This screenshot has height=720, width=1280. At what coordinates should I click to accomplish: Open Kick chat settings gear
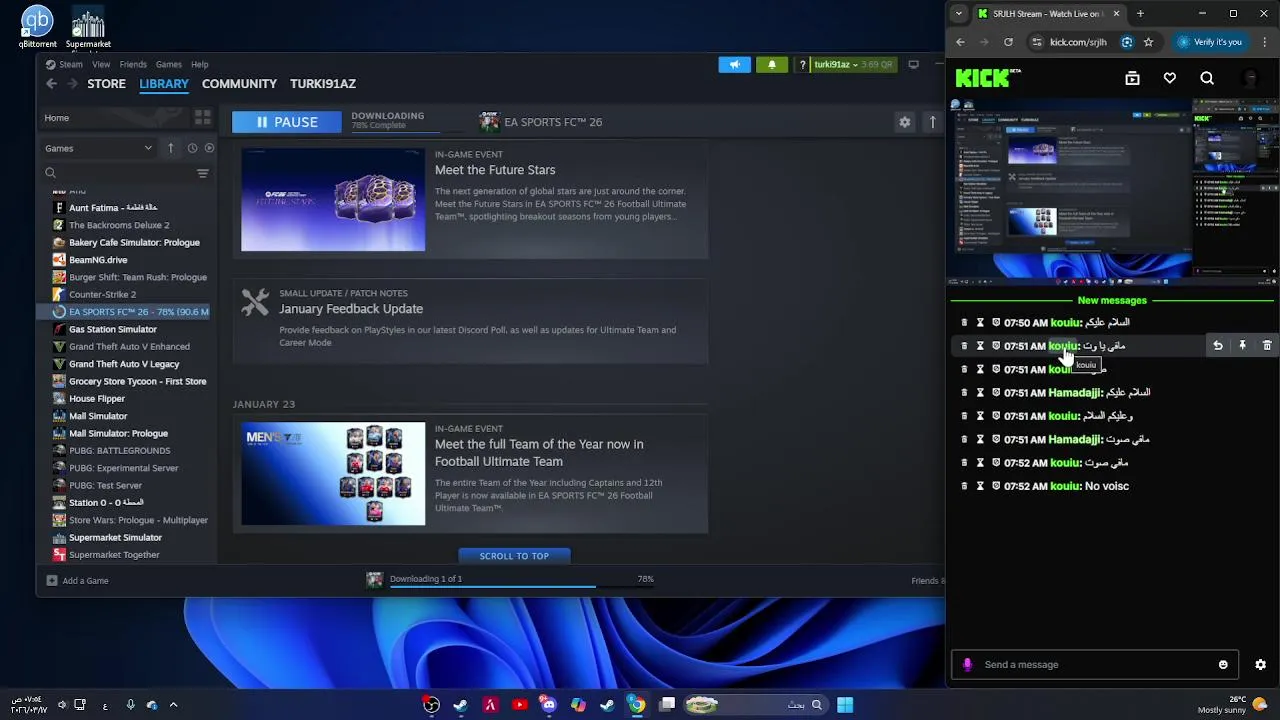click(x=1260, y=665)
